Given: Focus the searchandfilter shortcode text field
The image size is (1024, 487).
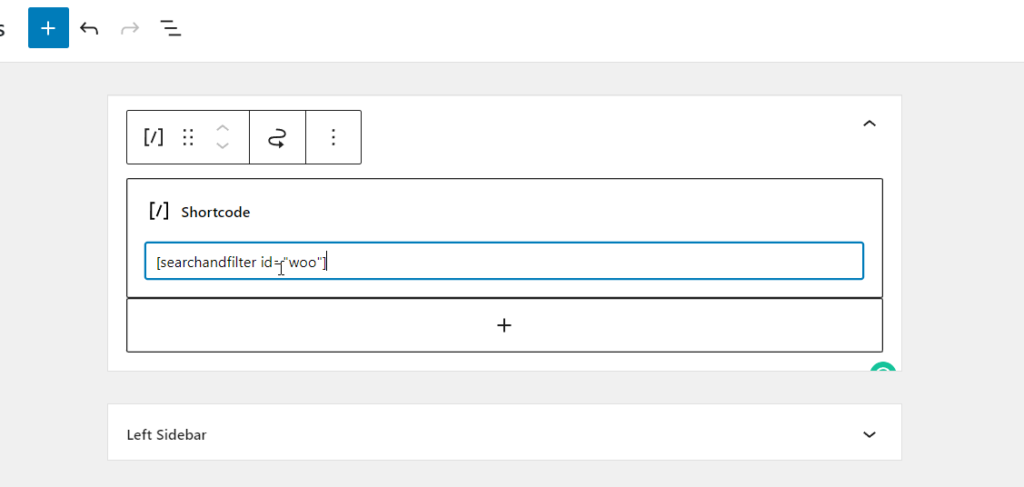Looking at the screenshot, I should tap(504, 261).
